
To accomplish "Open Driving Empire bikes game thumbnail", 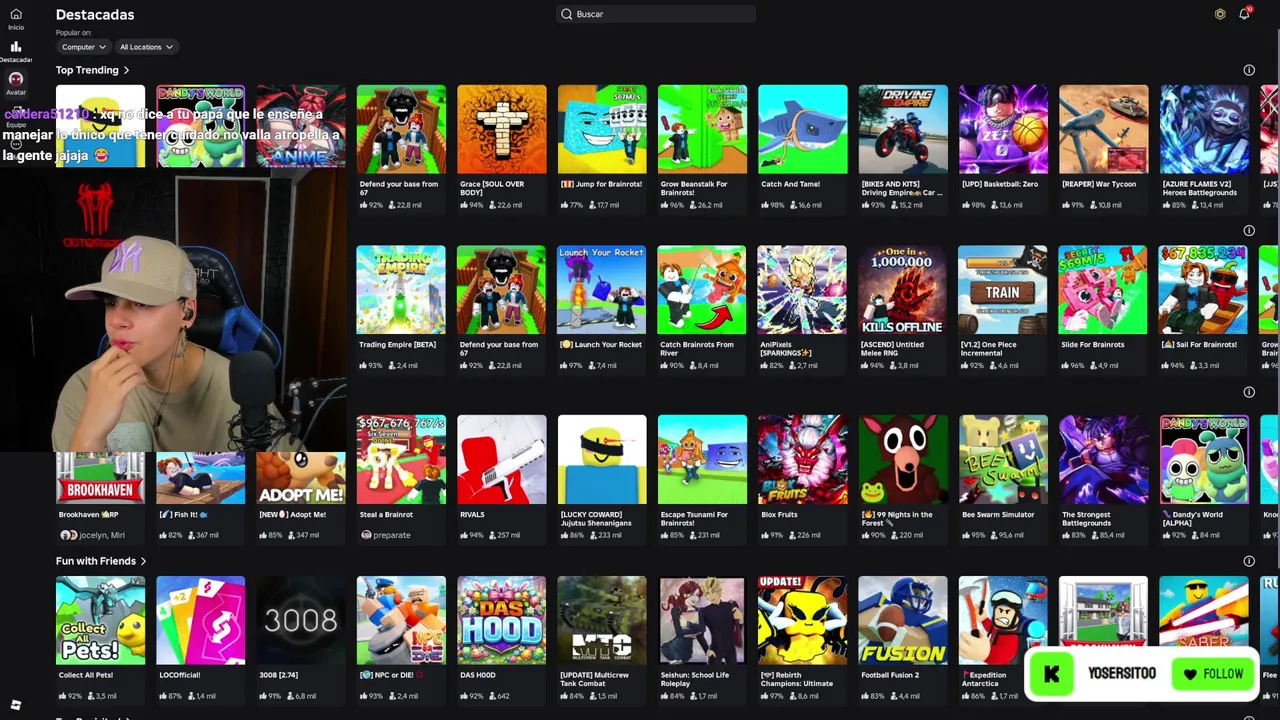I will coord(903,129).
